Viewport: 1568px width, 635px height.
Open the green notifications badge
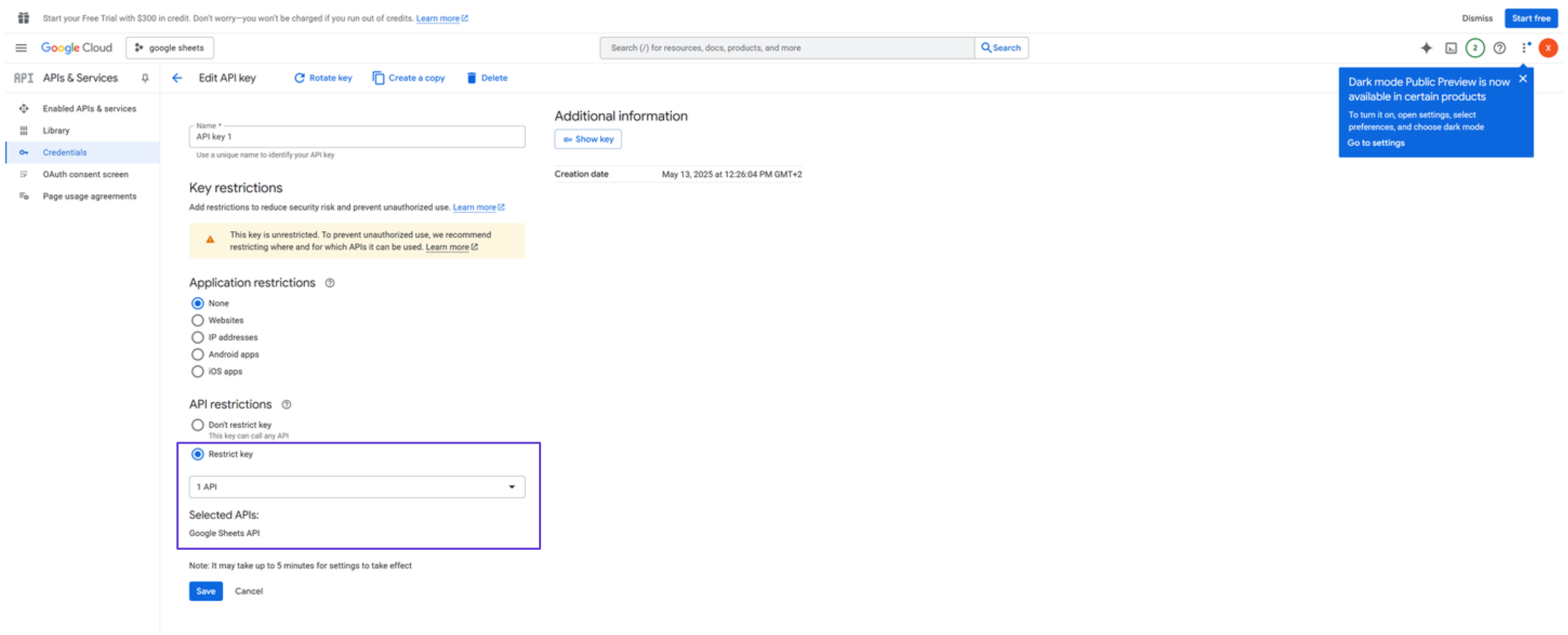click(x=1475, y=48)
